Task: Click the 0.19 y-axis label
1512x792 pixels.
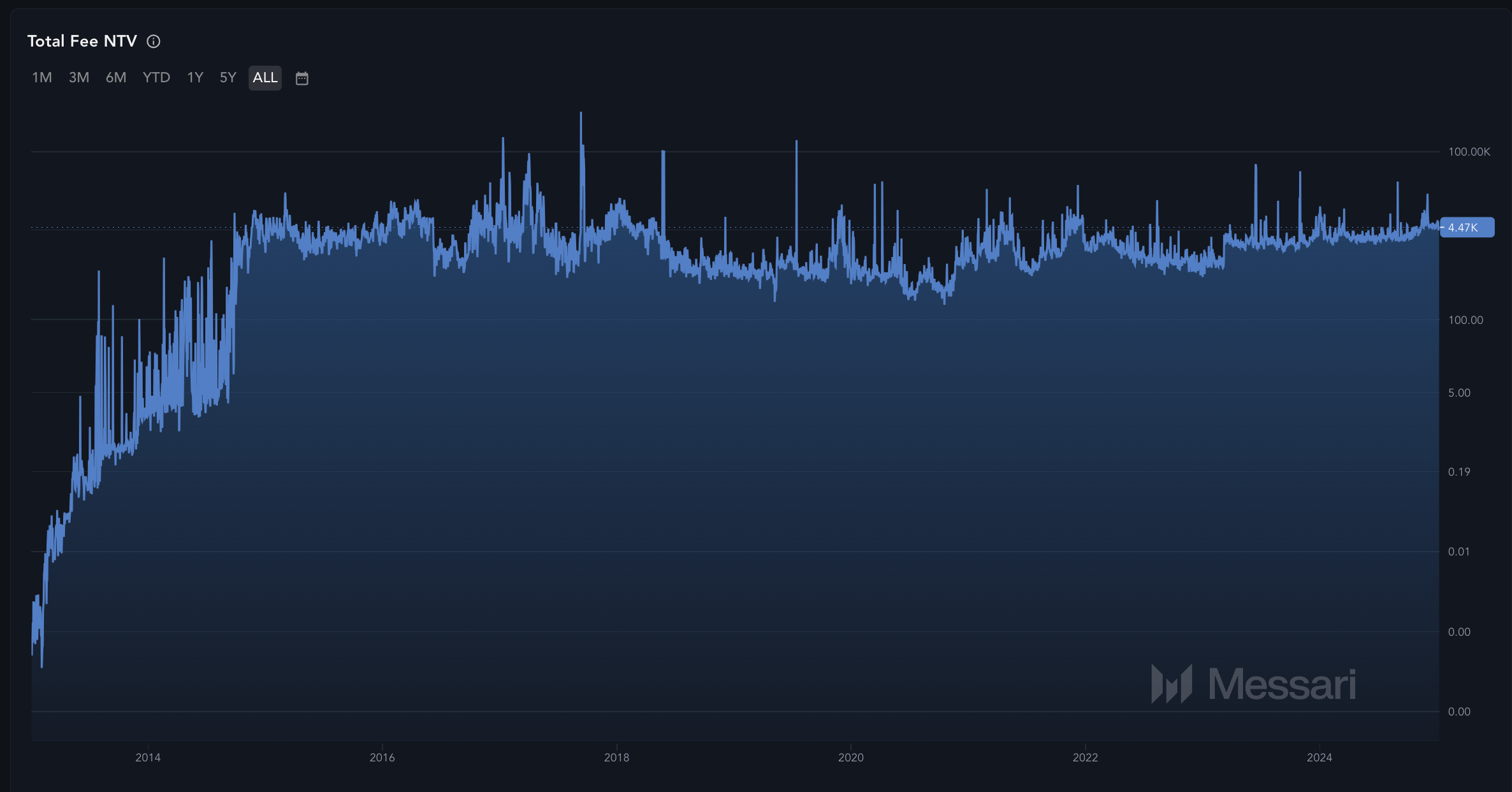Action: coord(1459,472)
